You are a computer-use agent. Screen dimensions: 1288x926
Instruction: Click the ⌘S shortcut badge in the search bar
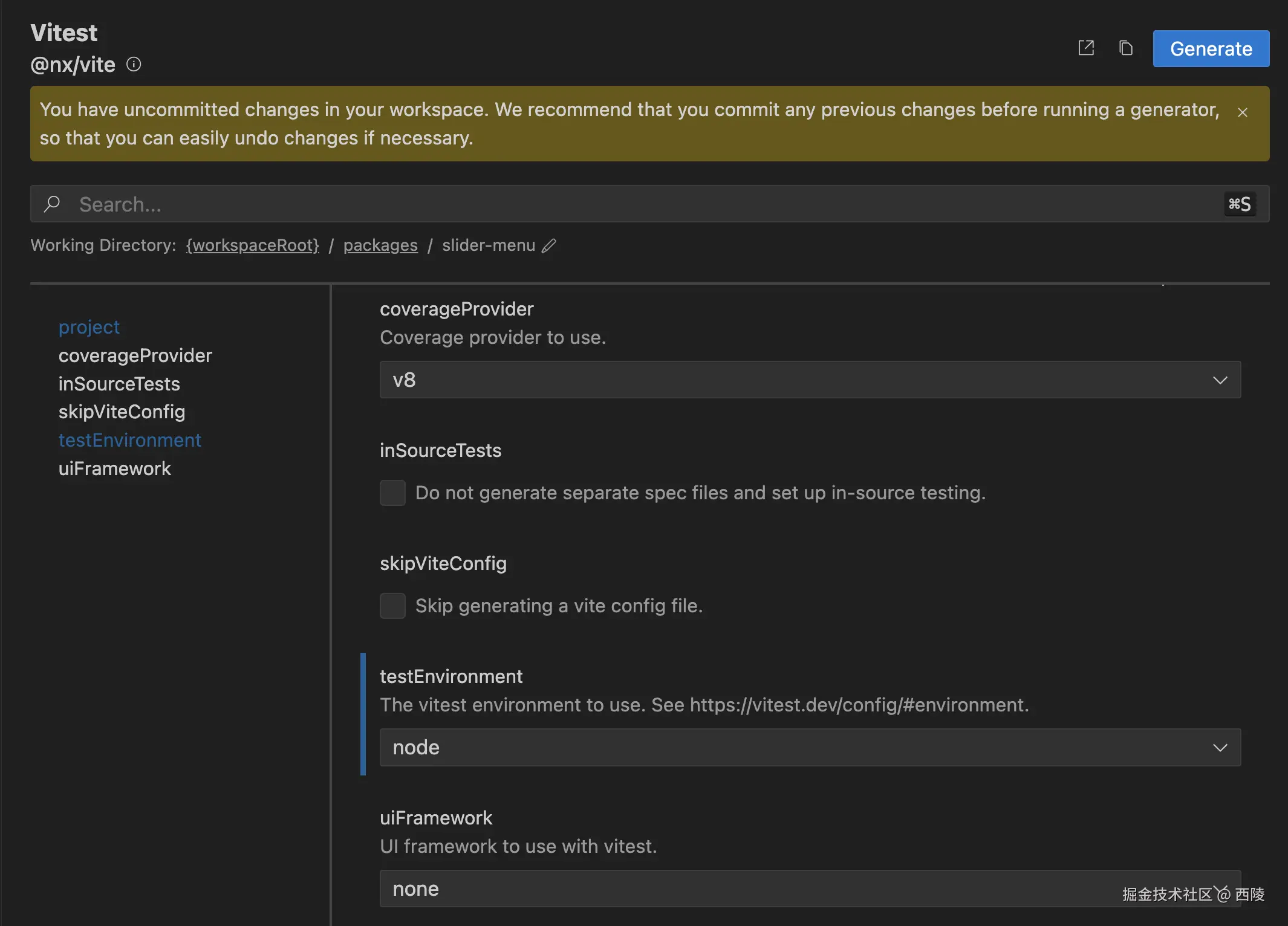(1239, 204)
